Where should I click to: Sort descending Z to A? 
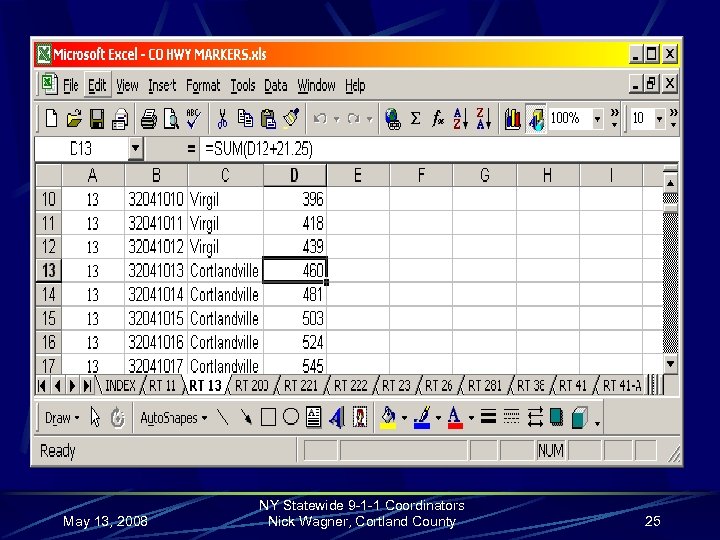[x=483, y=119]
